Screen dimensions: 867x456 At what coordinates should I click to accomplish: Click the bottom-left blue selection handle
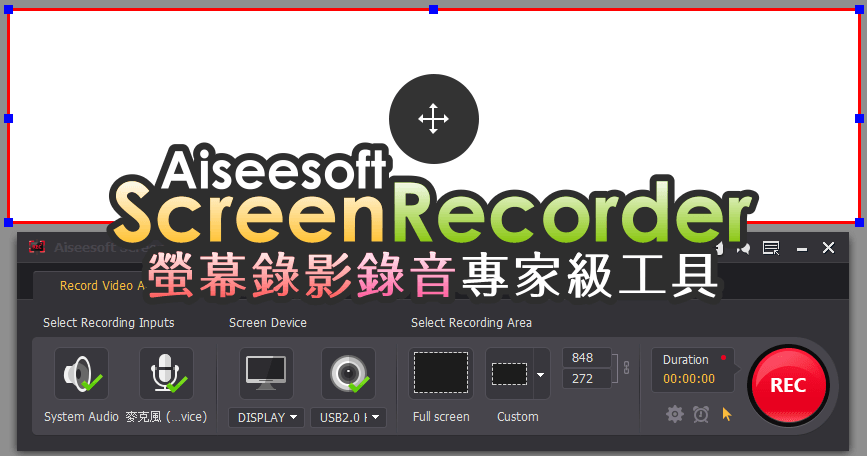point(8,222)
